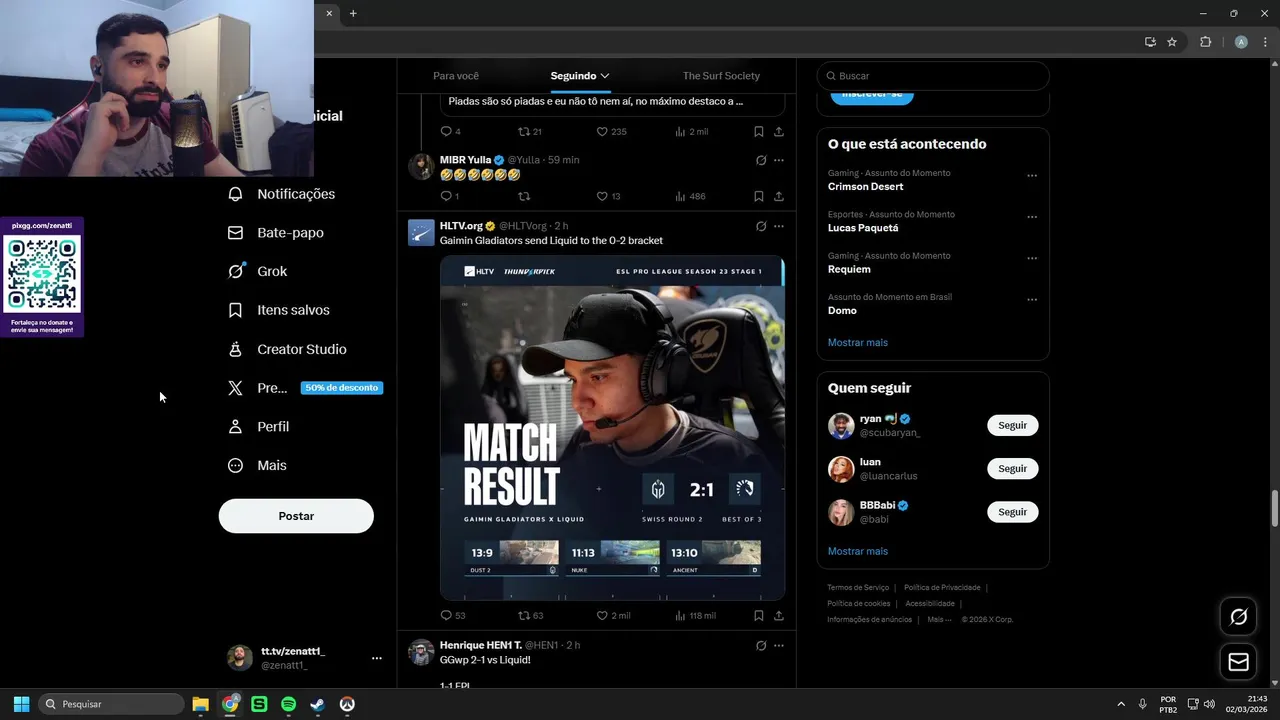Open Grok from the sidebar

(x=257, y=271)
